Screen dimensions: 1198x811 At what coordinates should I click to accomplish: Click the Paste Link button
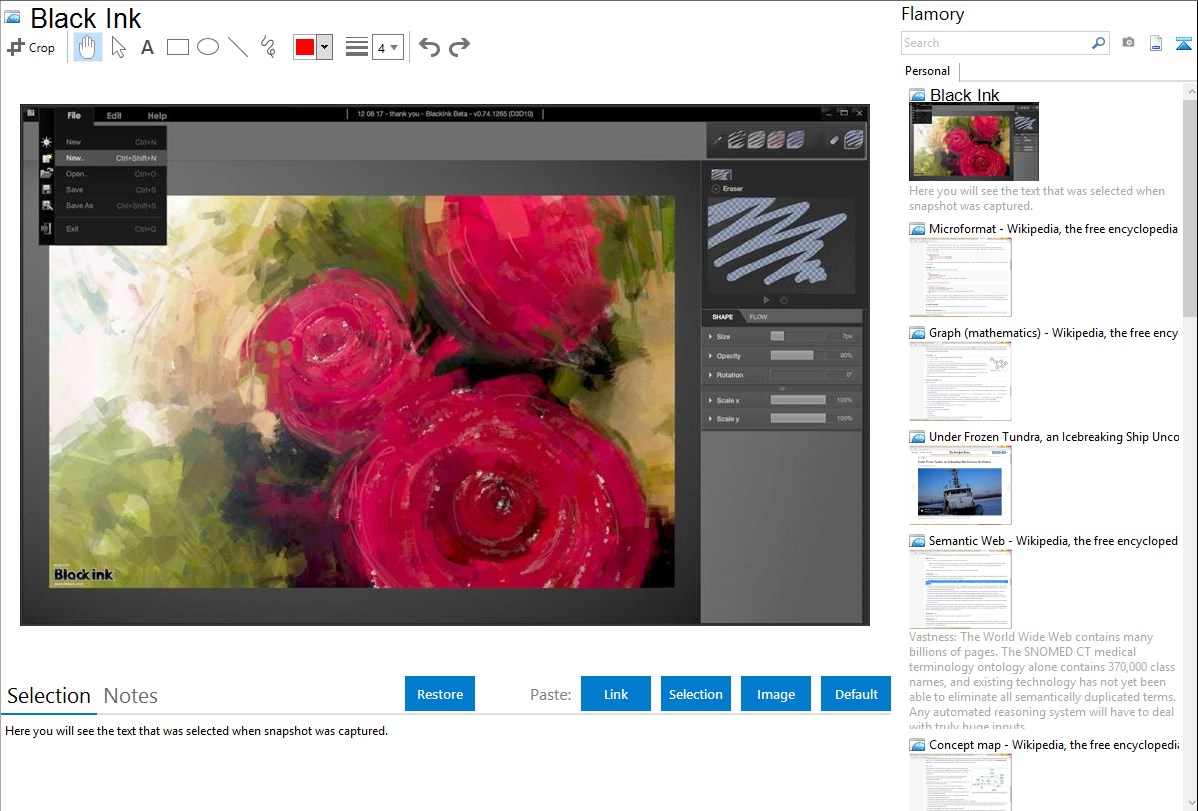[616, 694]
